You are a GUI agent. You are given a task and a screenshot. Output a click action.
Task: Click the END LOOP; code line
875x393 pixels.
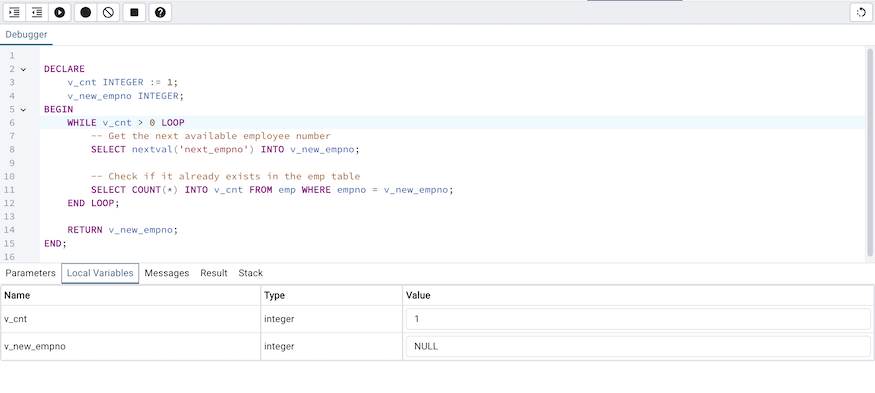pyautogui.click(x=94, y=203)
